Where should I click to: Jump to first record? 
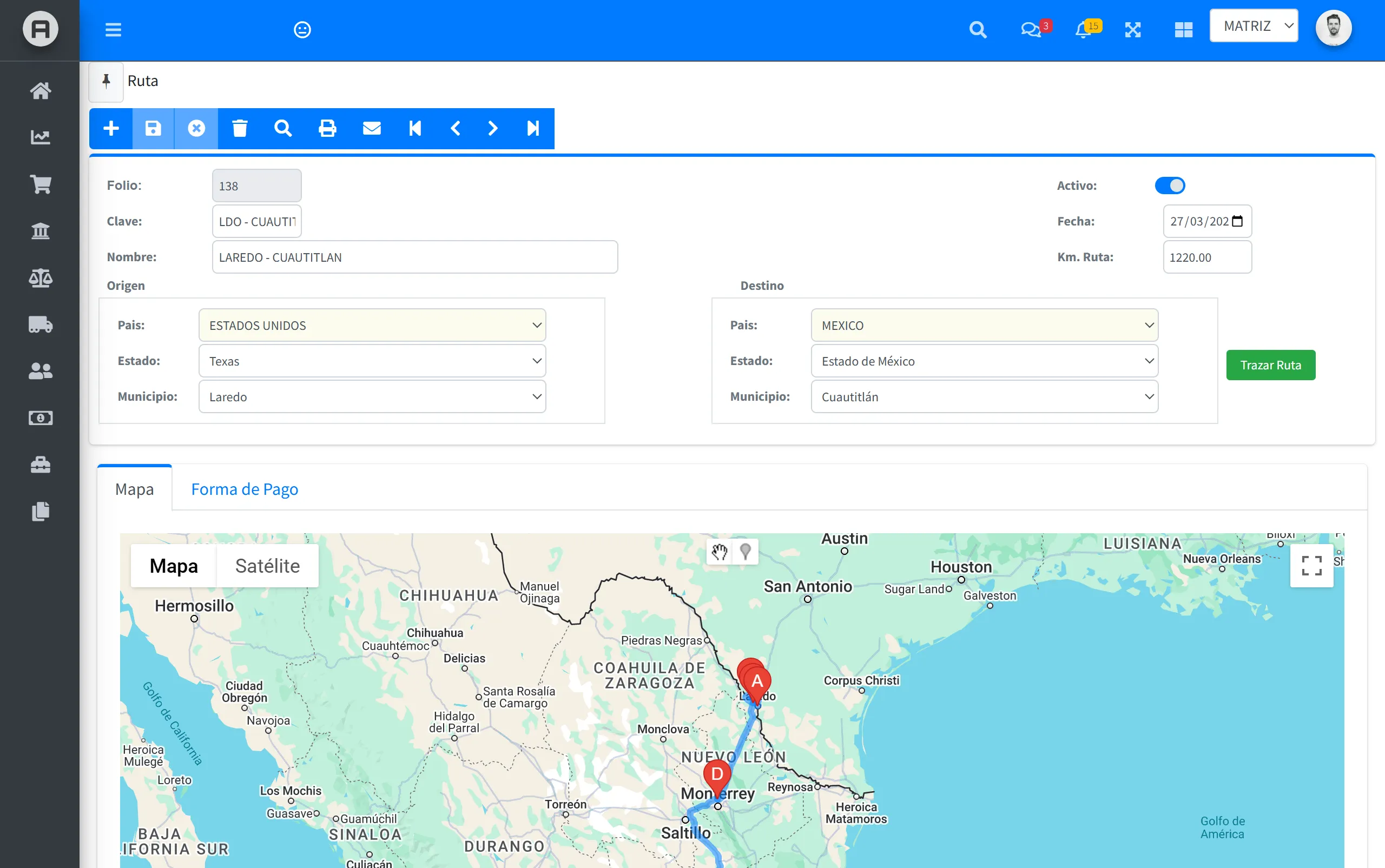[414, 128]
